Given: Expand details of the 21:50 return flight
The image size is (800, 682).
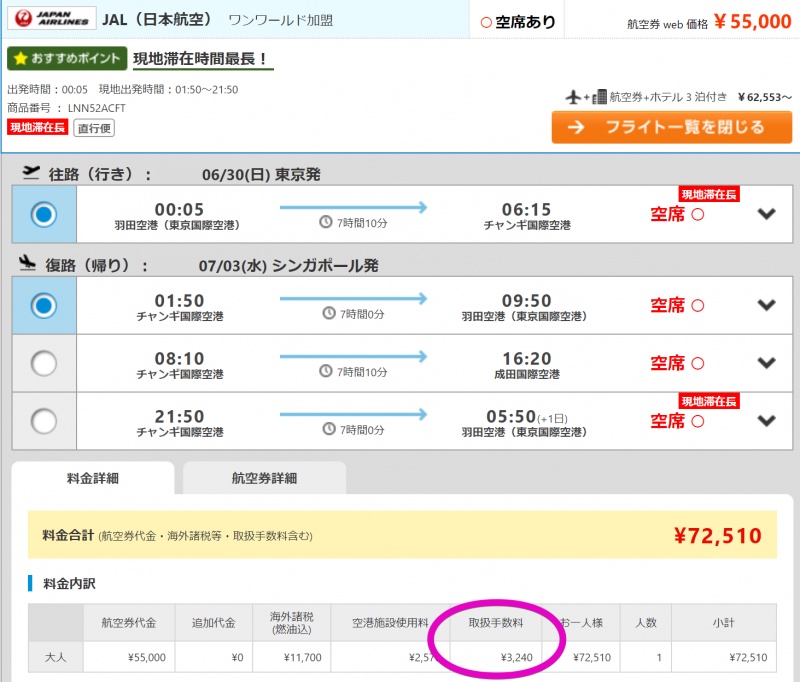Looking at the screenshot, I should point(766,421).
